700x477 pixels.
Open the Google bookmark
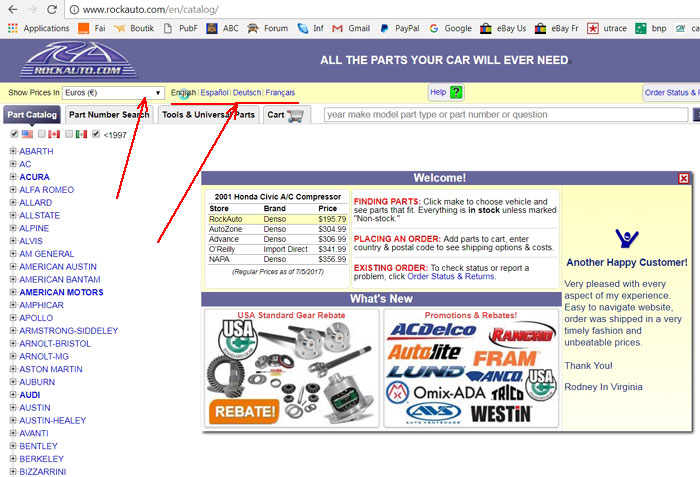click(450, 28)
